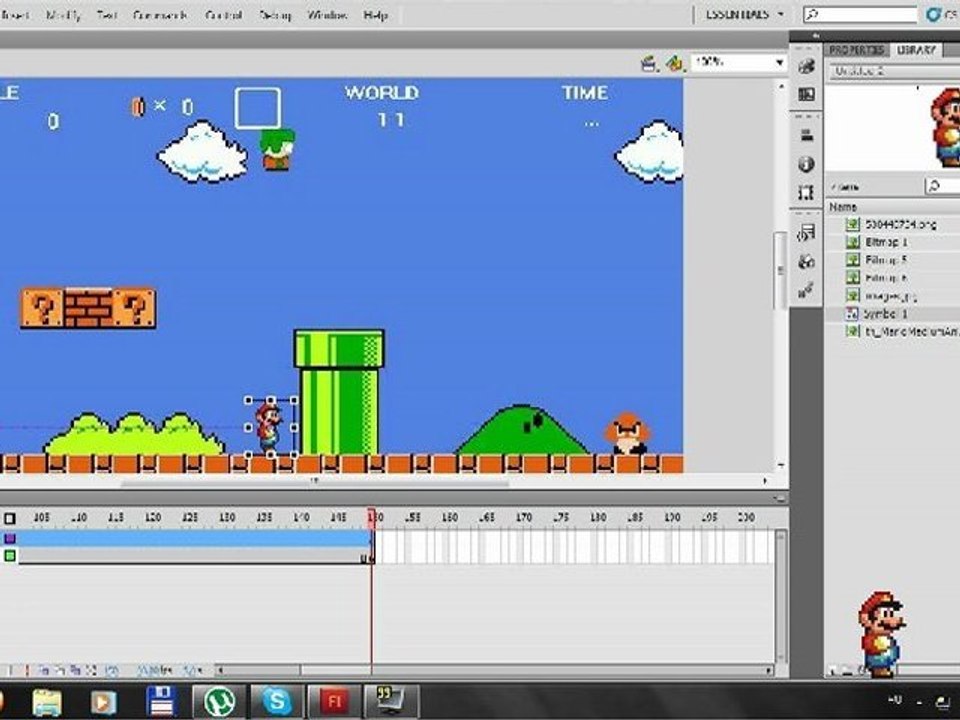
Task: Open the library document name dropdown
Action: (x=895, y=72)
